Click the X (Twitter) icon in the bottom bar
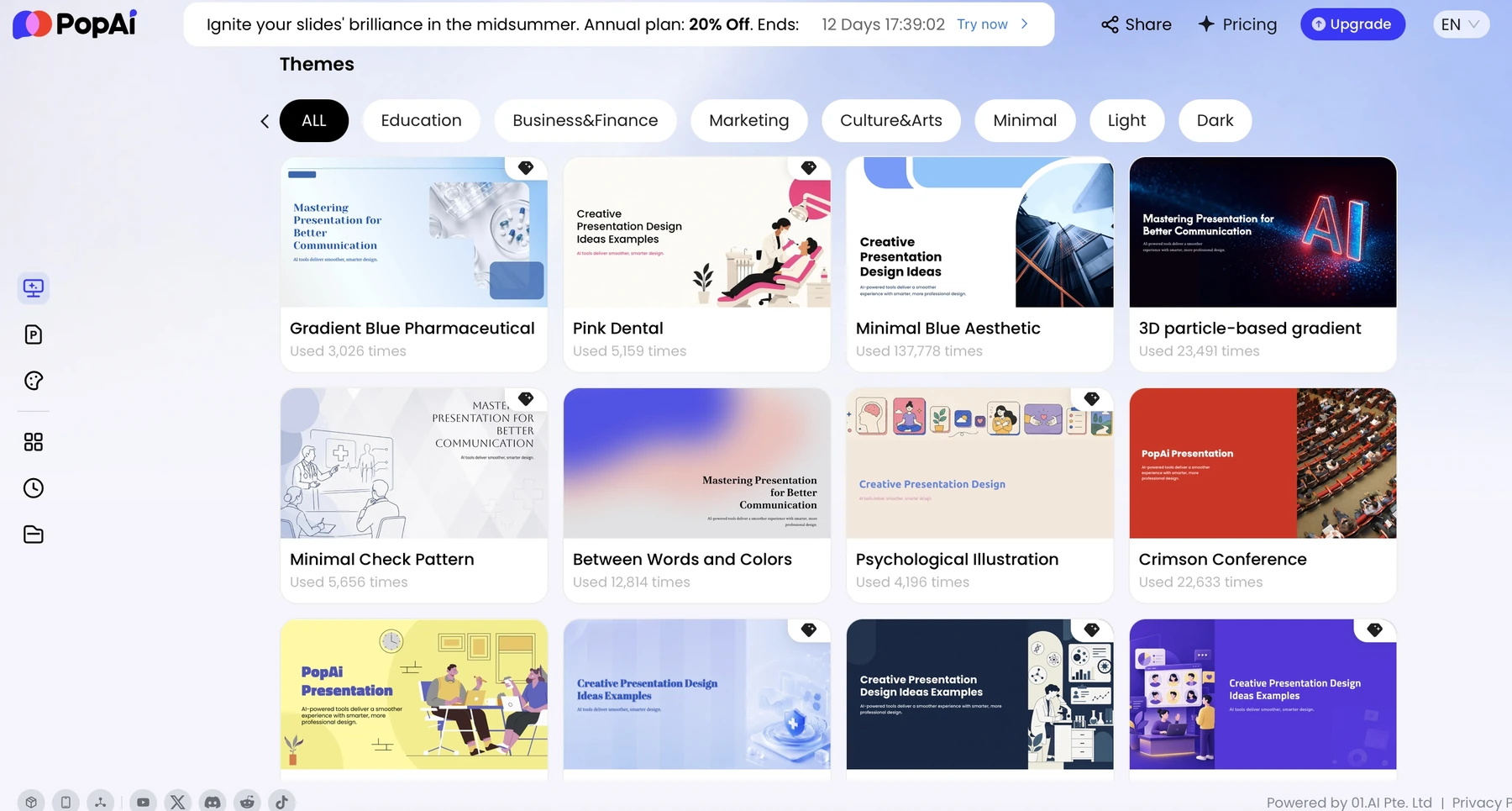 tap(177, 802)
